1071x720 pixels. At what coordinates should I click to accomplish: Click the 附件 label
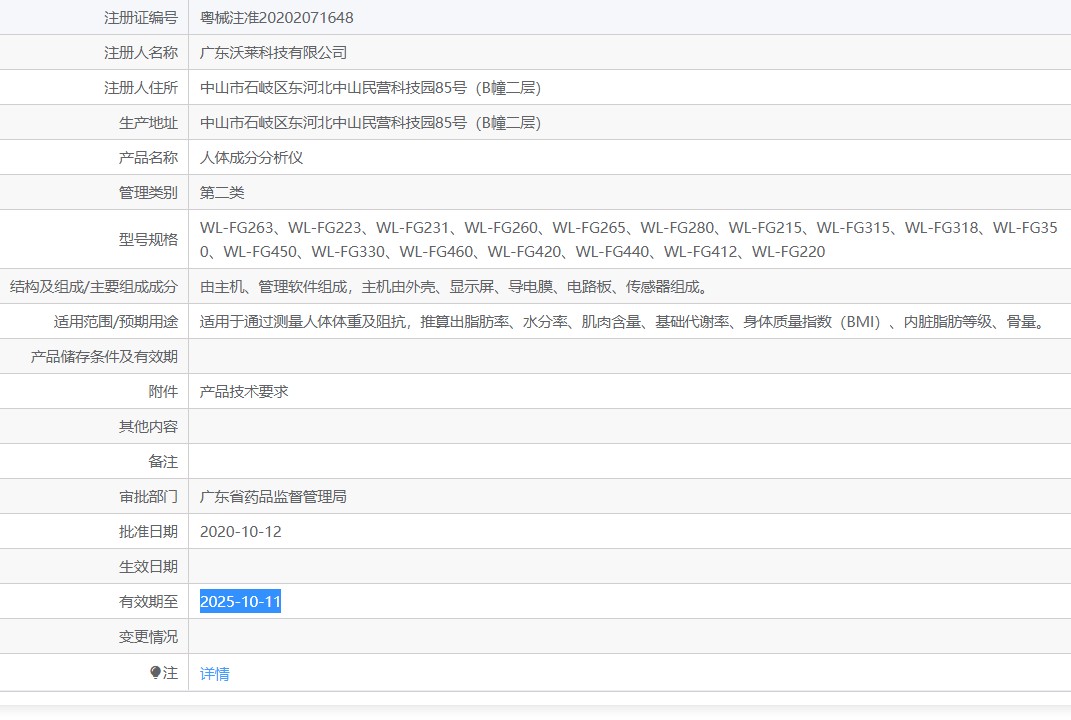(163, 391)
